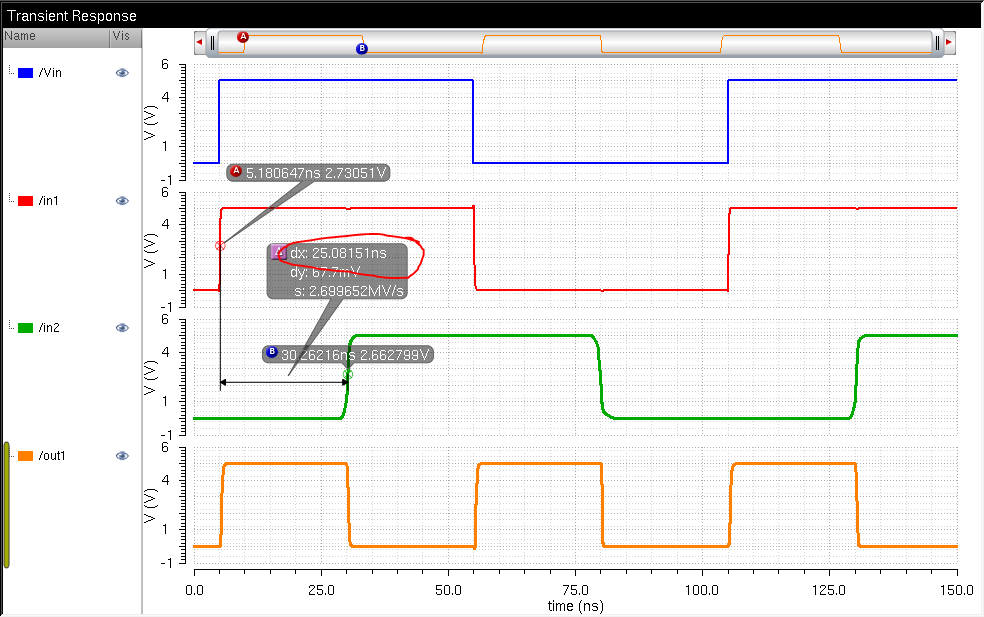Viewport: 984px width, 617px height.
Task: Select the /in1 trace name
Action: click(x=48, y=201)
